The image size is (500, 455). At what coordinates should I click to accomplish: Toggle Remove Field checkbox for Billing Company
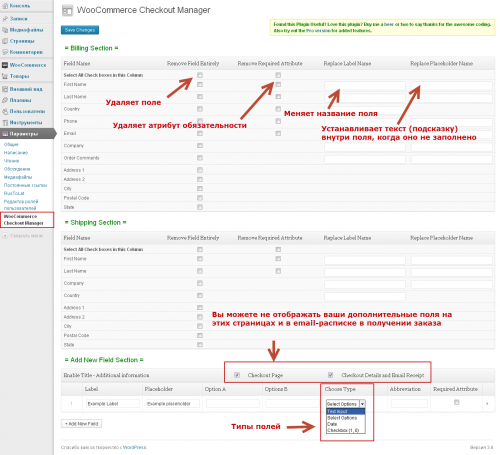(200, 146)
